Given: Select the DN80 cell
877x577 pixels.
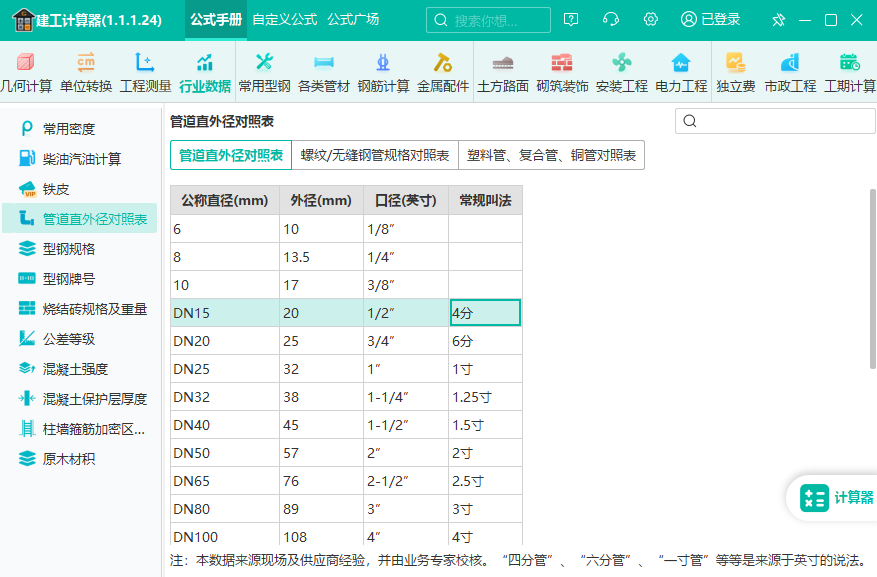Looking at the screenshot, I should [225, 508].
